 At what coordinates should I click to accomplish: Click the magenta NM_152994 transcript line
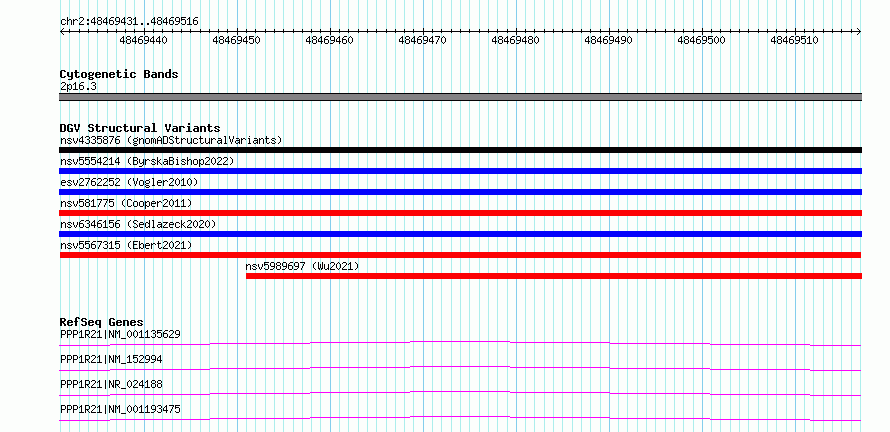tap(460, 368)
